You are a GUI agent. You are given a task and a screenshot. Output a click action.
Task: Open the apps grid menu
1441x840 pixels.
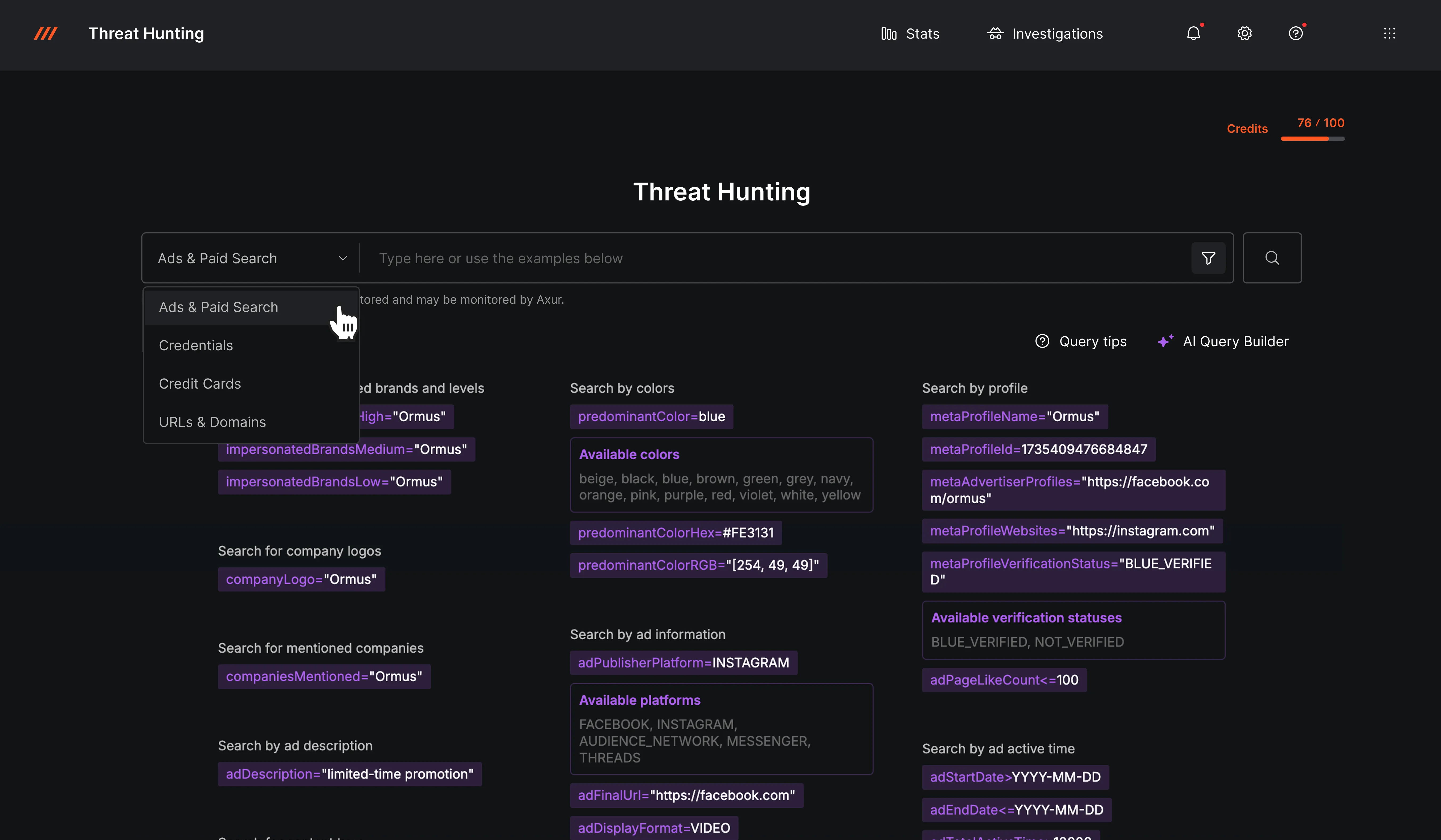pos(1389,34)
